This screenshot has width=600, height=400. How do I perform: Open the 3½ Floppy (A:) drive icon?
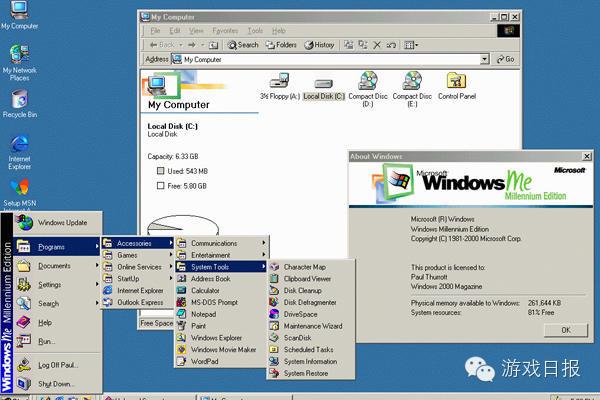coord(280,86)
